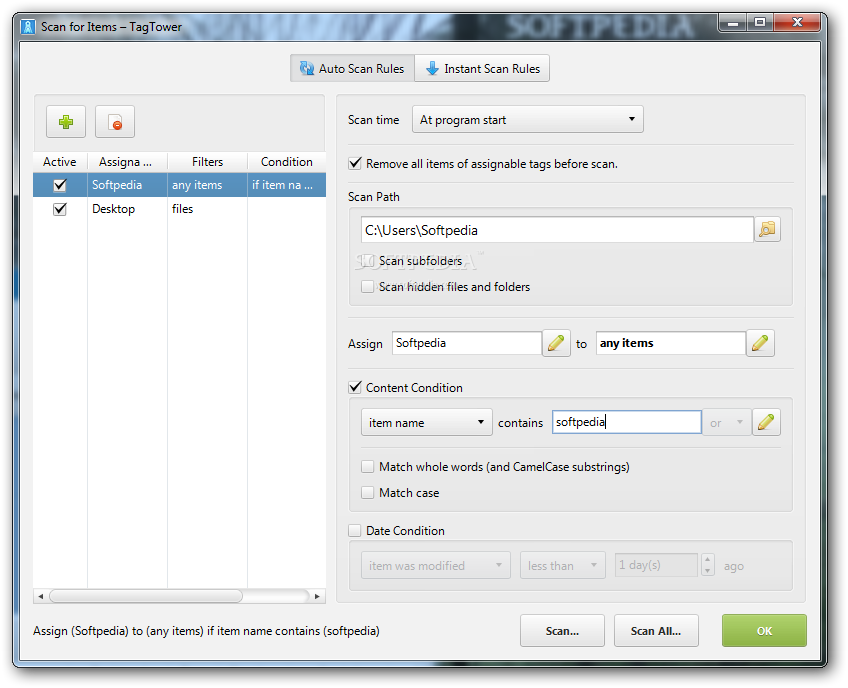
Task: Edit content condition with pencil icon
Action: (766, 422)
